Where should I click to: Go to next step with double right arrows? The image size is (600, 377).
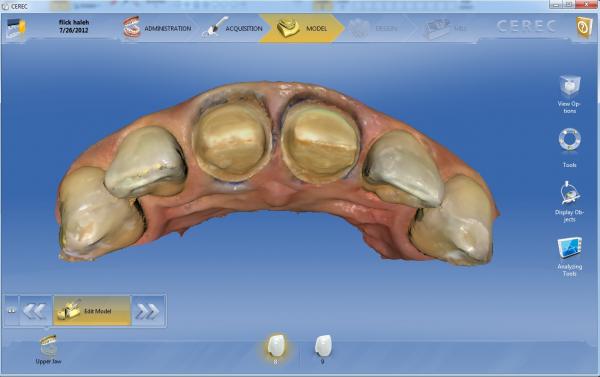148,311
